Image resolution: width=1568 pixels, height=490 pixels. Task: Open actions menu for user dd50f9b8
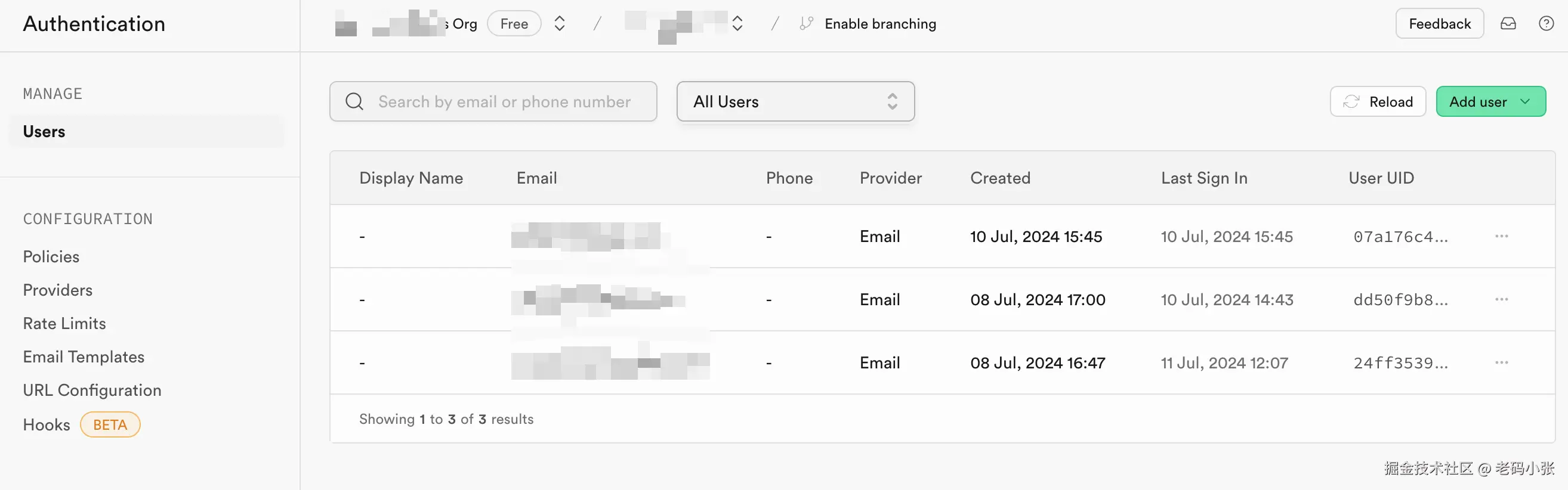pos(1501,299)
